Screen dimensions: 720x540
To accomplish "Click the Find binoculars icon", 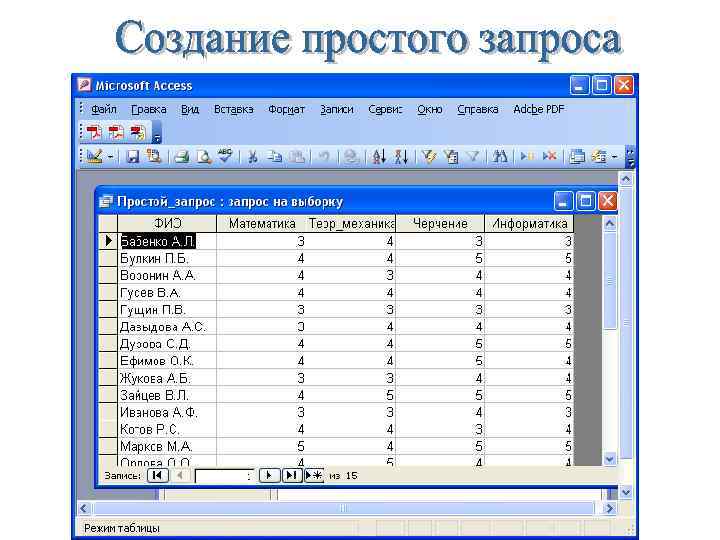I will click(x=500, y=157).
